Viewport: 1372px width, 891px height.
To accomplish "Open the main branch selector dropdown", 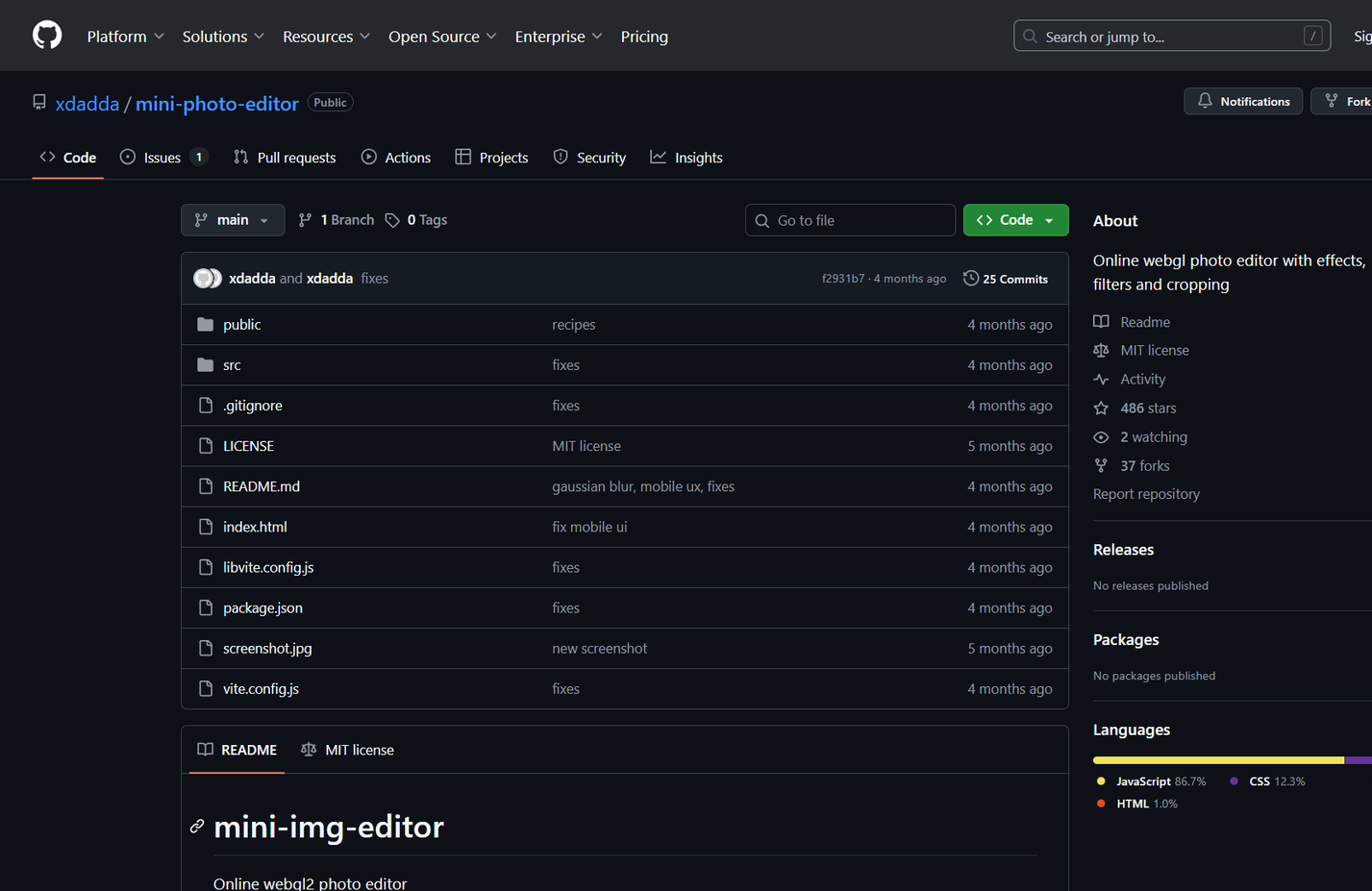I will (233, 219).
